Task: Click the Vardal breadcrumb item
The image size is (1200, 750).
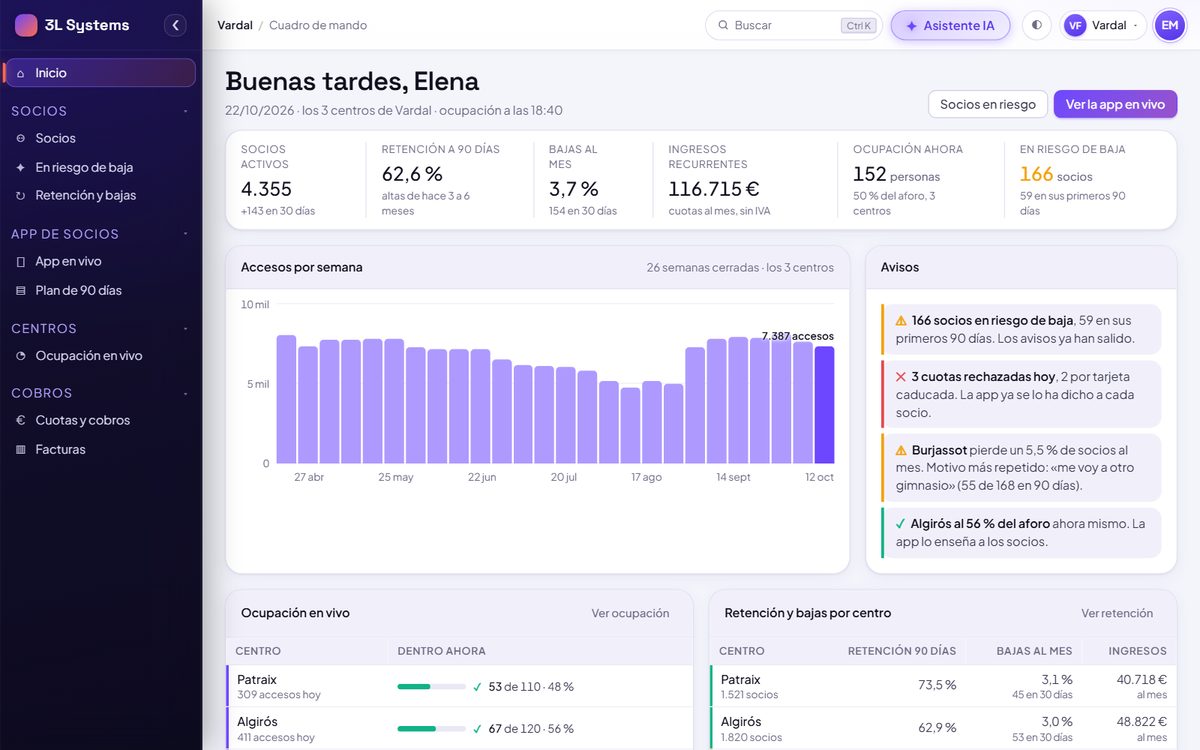Action: 235,25
